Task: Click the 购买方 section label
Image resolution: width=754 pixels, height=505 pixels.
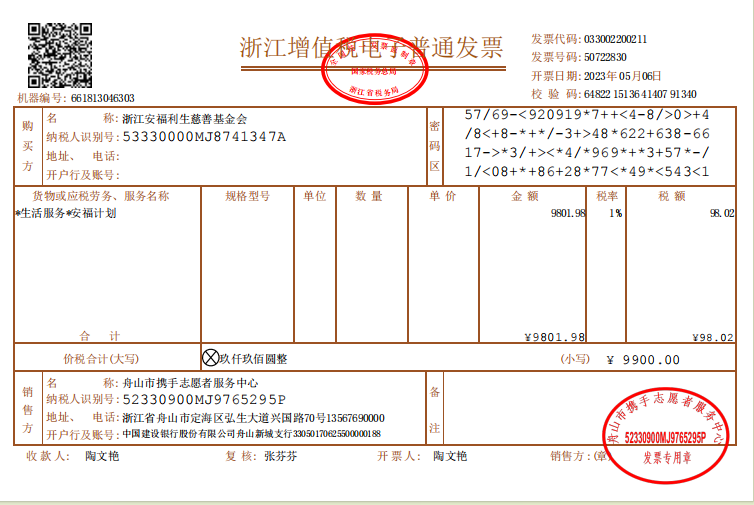Action: tap(28, 146)
